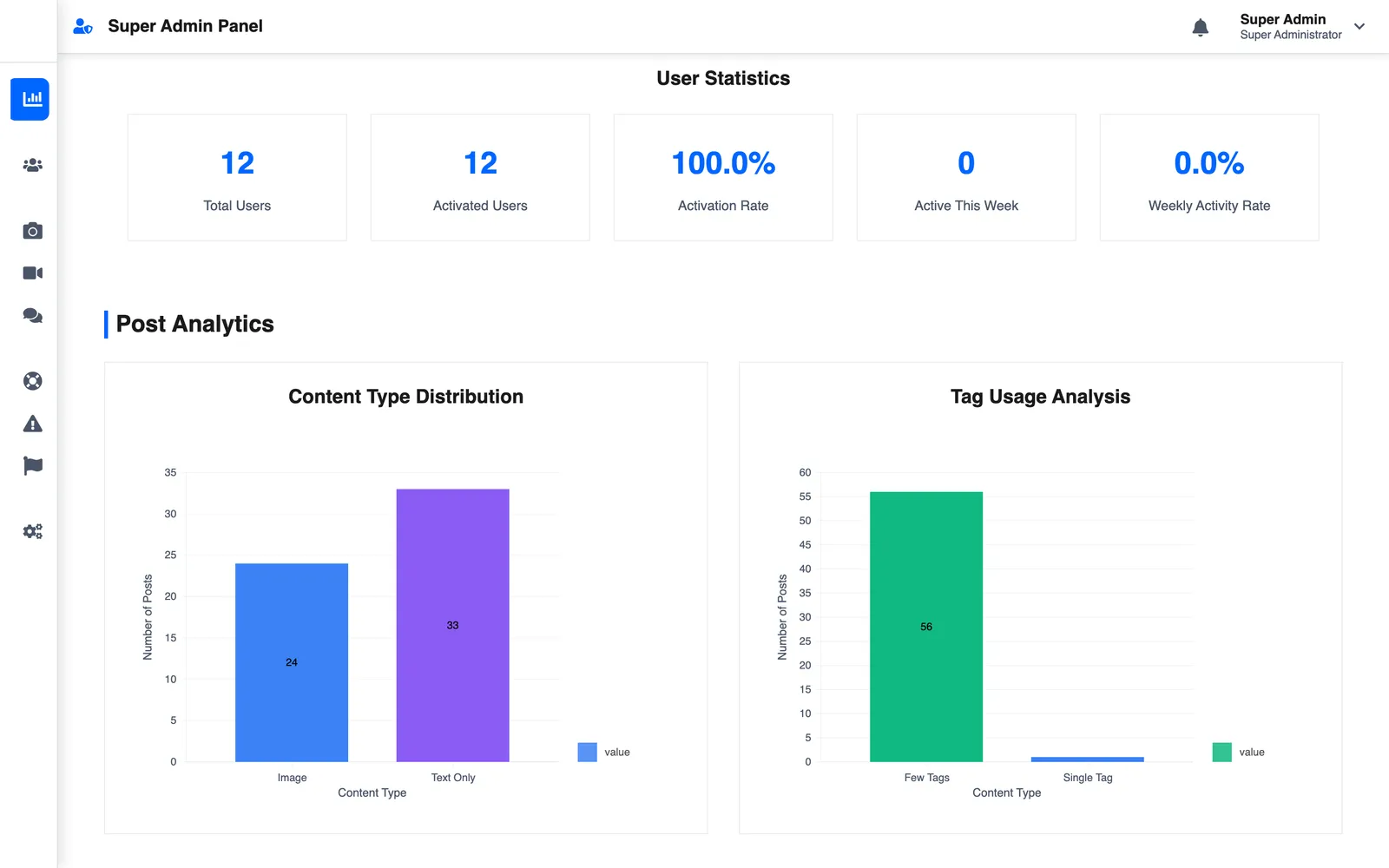
Task: Open the analytics dashboard sidebar icon
Action: point(30,99)
